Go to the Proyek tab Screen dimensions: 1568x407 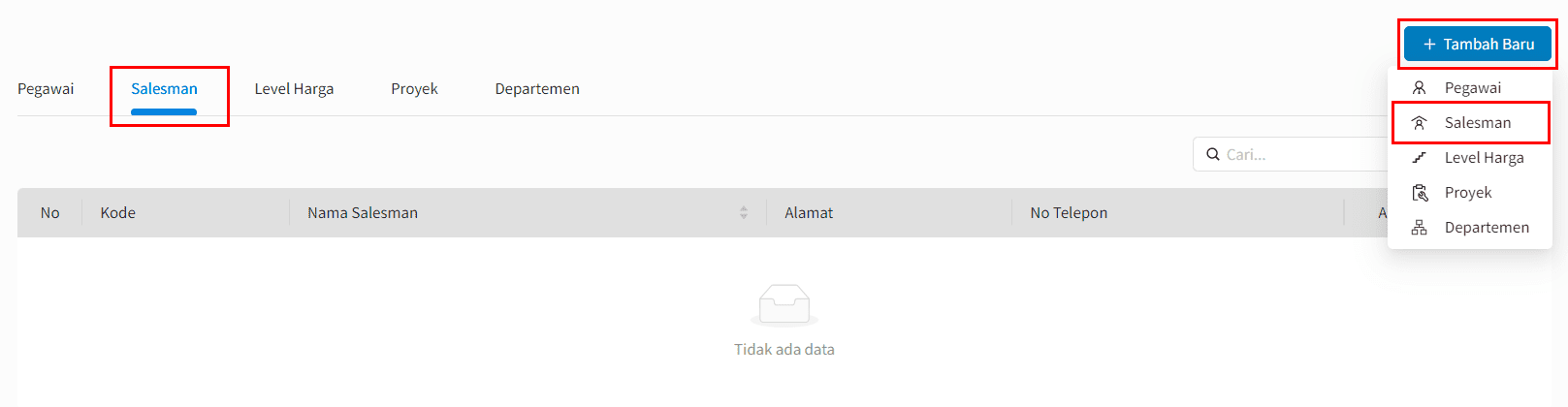[414, 89]
